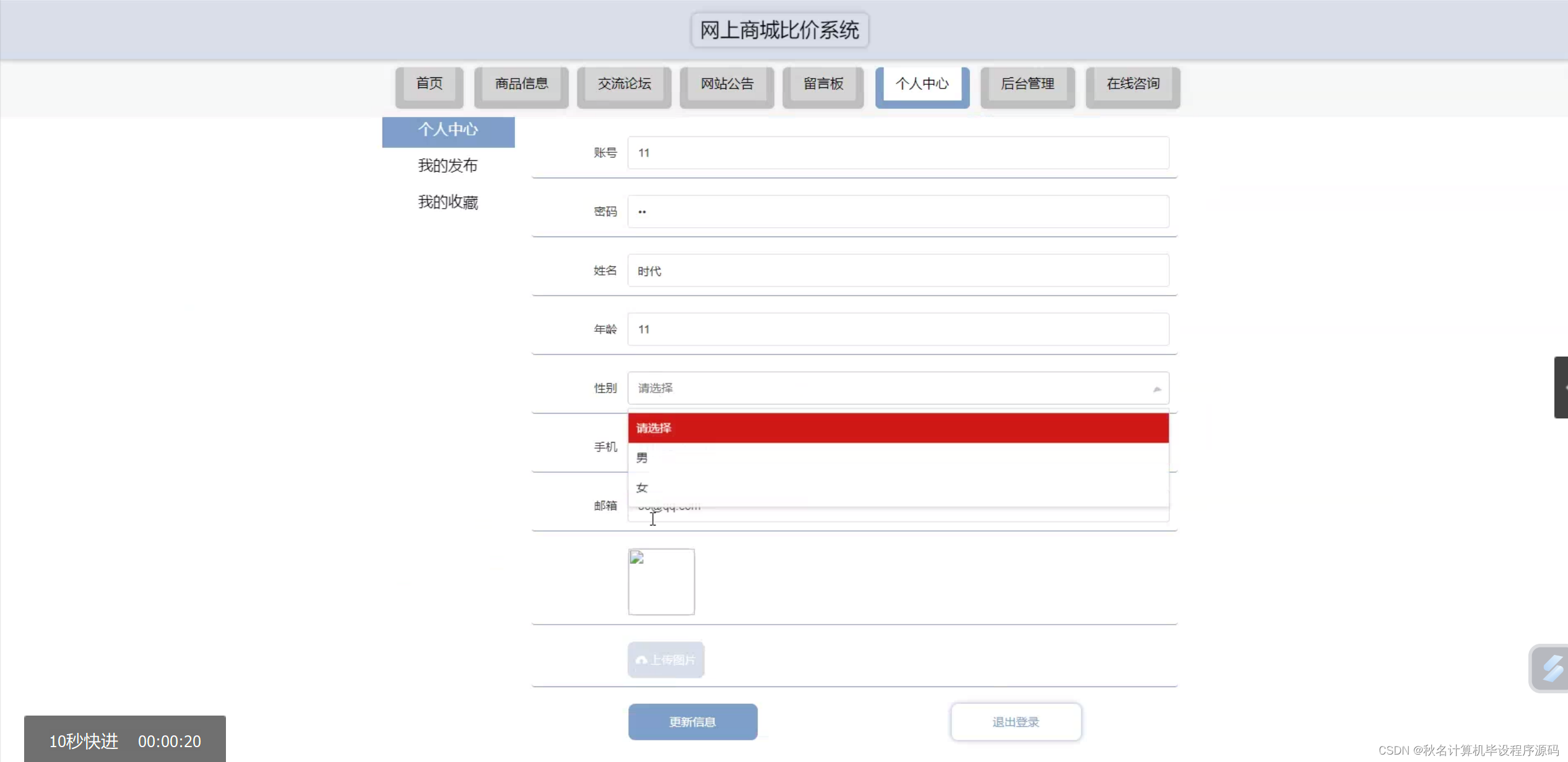This screenshot has height=762, width=1568.
Task: Open the 后台管理 tab
Action: (x=1028, y=84)
